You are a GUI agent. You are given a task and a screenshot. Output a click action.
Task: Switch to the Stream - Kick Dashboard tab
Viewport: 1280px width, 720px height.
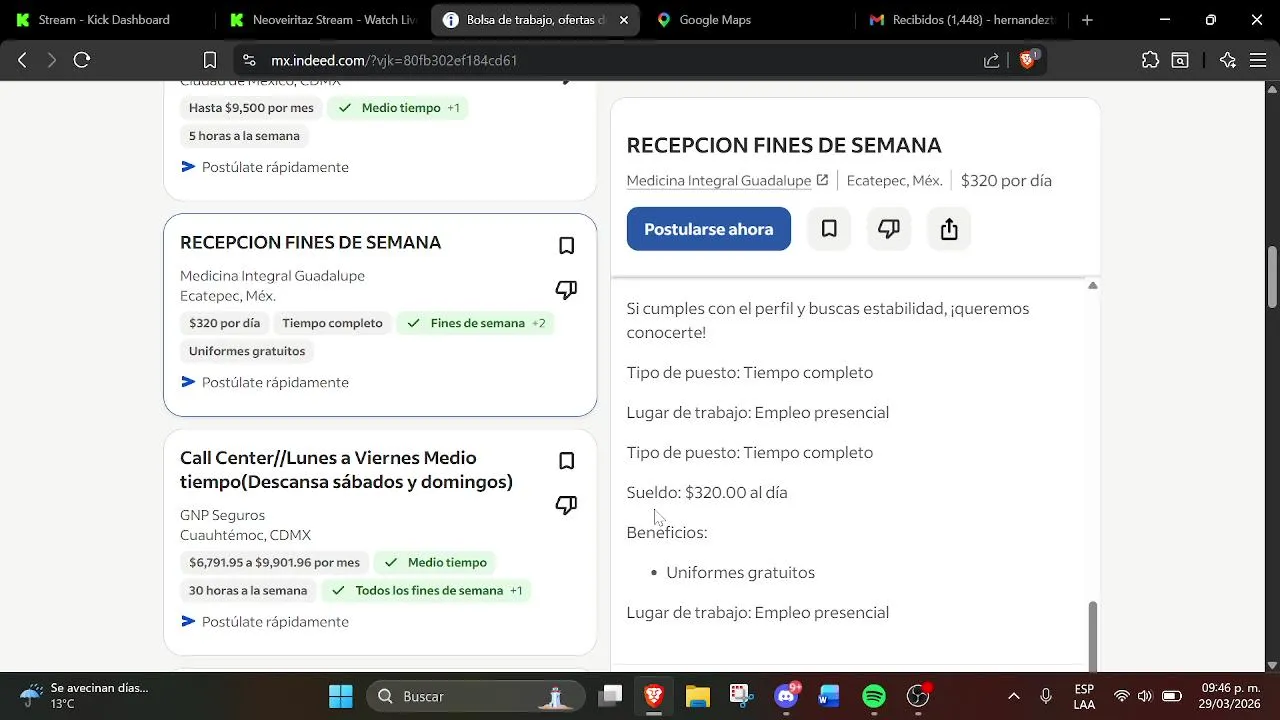point(105,20)
